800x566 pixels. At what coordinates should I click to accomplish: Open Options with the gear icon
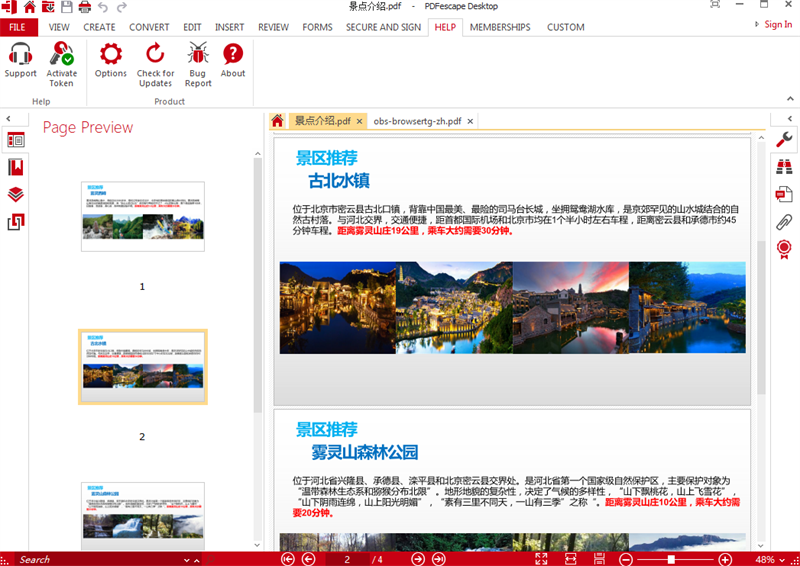pyautogui.click(x=110, y=60)
